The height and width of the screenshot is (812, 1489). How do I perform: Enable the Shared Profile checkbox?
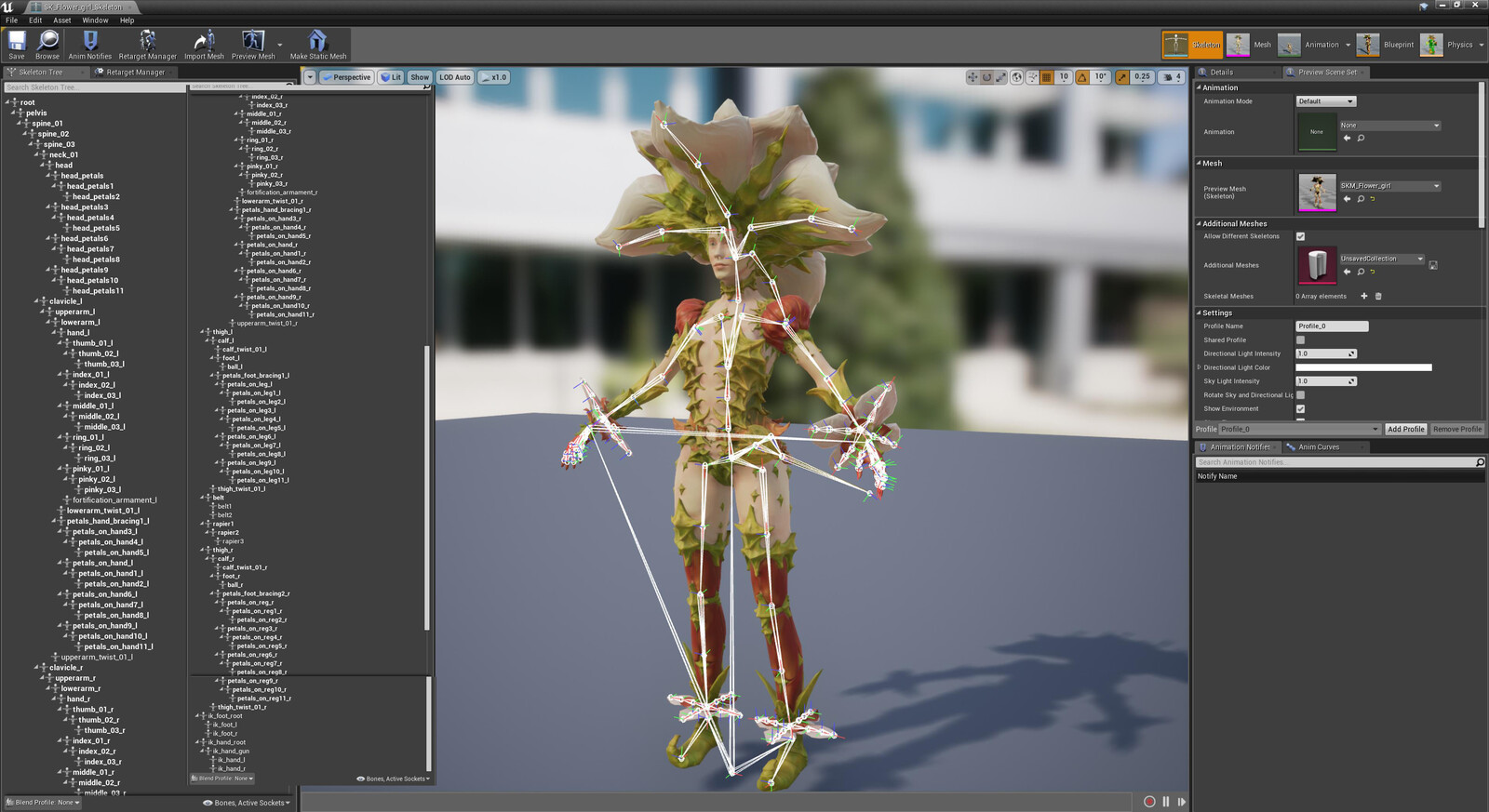(x=1300, y=339)
